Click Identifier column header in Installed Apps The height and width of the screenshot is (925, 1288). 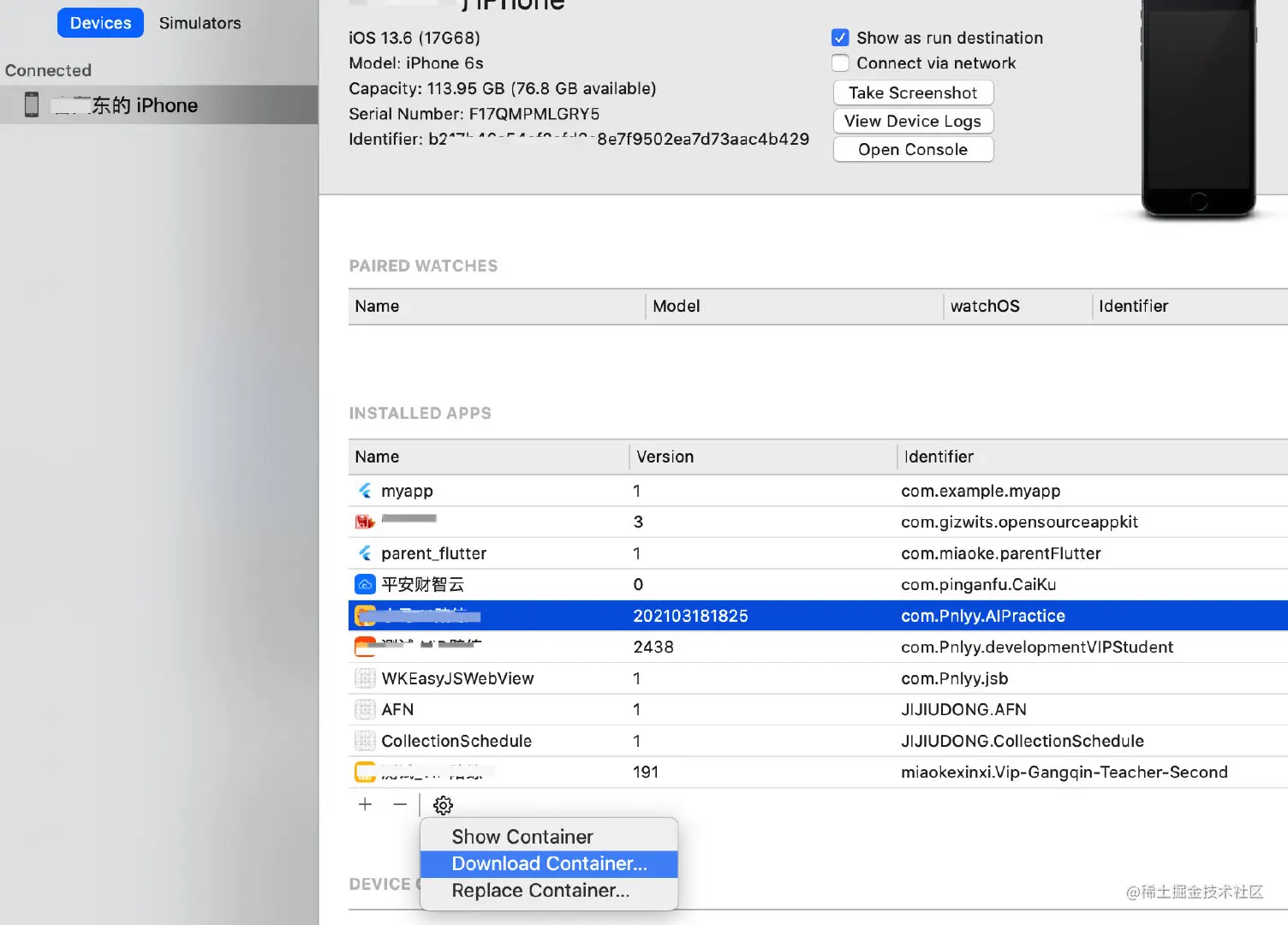coord(1093,457)
